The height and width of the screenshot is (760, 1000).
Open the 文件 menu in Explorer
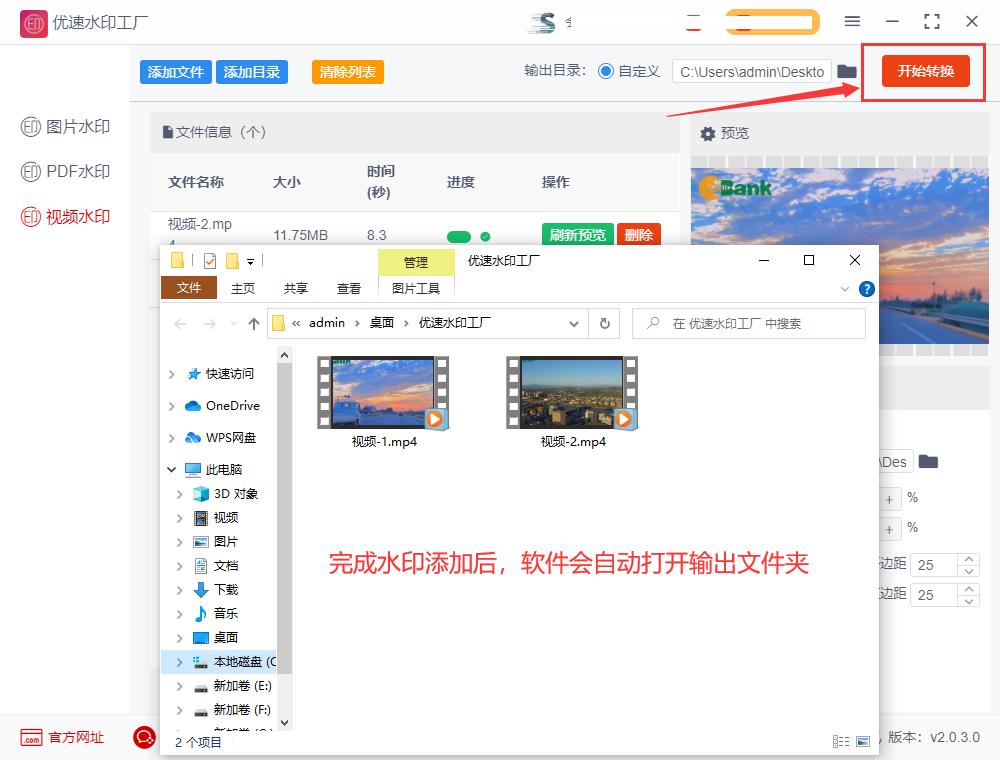189,288
